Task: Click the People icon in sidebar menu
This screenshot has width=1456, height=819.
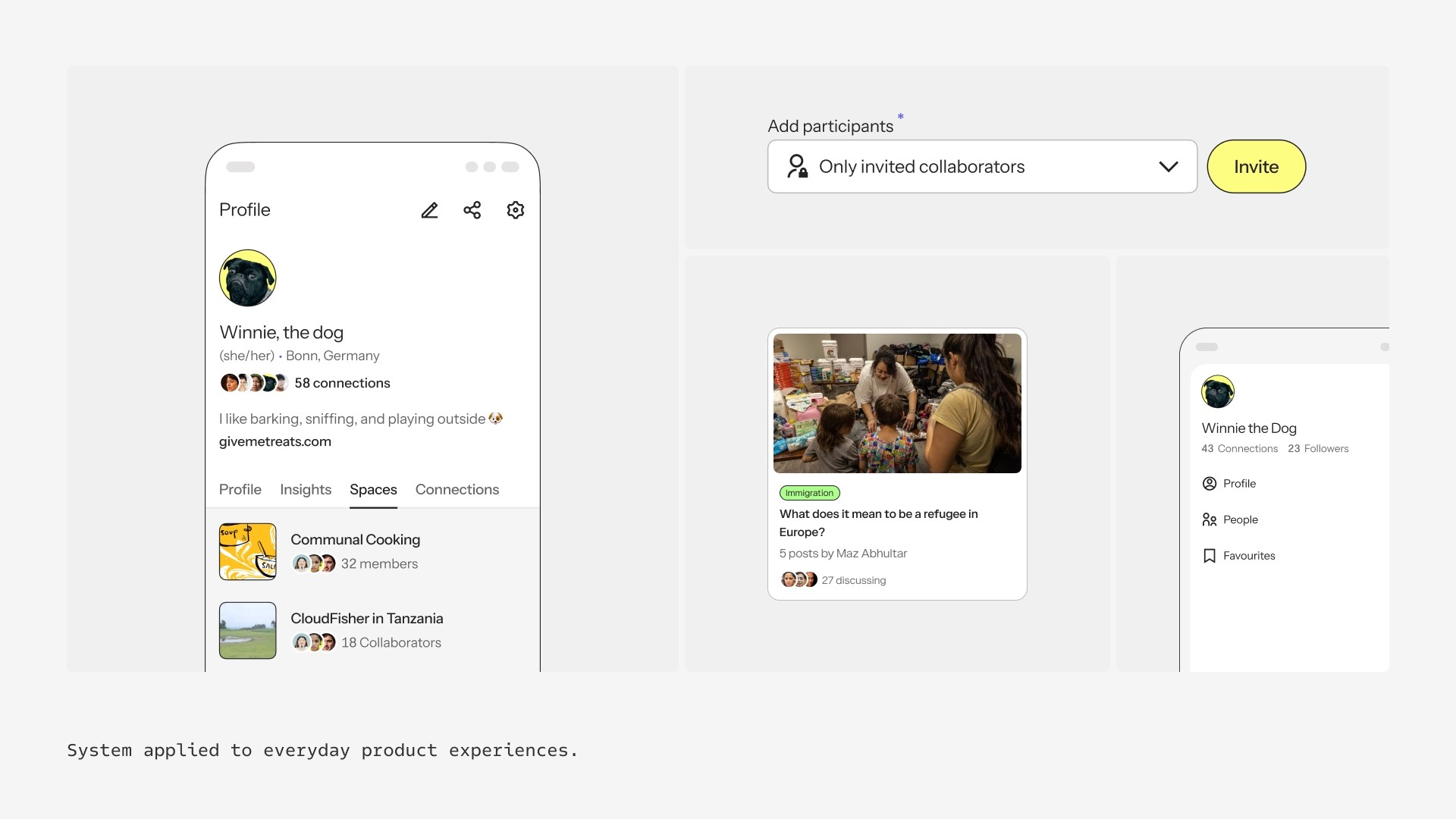Action: coord(1210,519)
